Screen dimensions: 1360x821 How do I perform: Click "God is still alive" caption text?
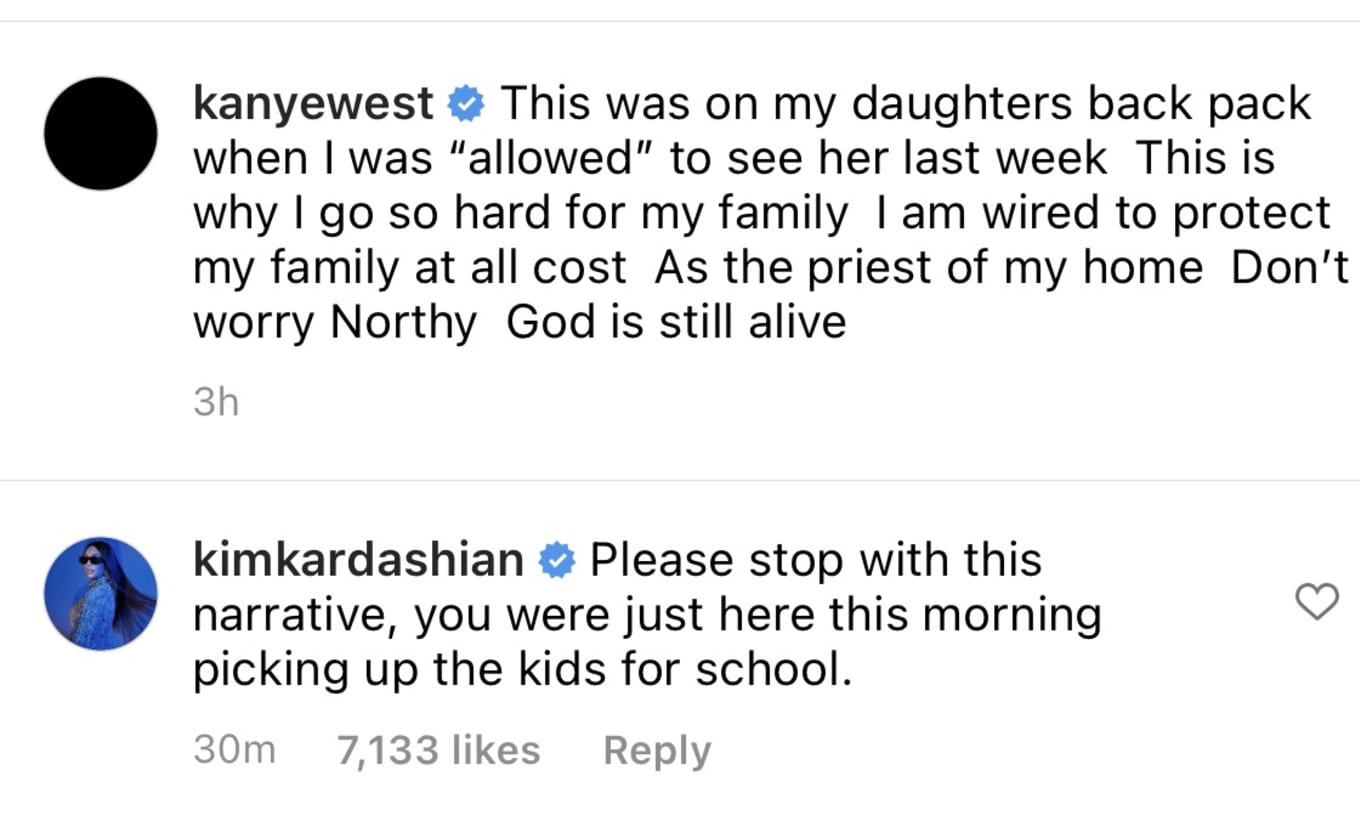click(x=676, y=323)
